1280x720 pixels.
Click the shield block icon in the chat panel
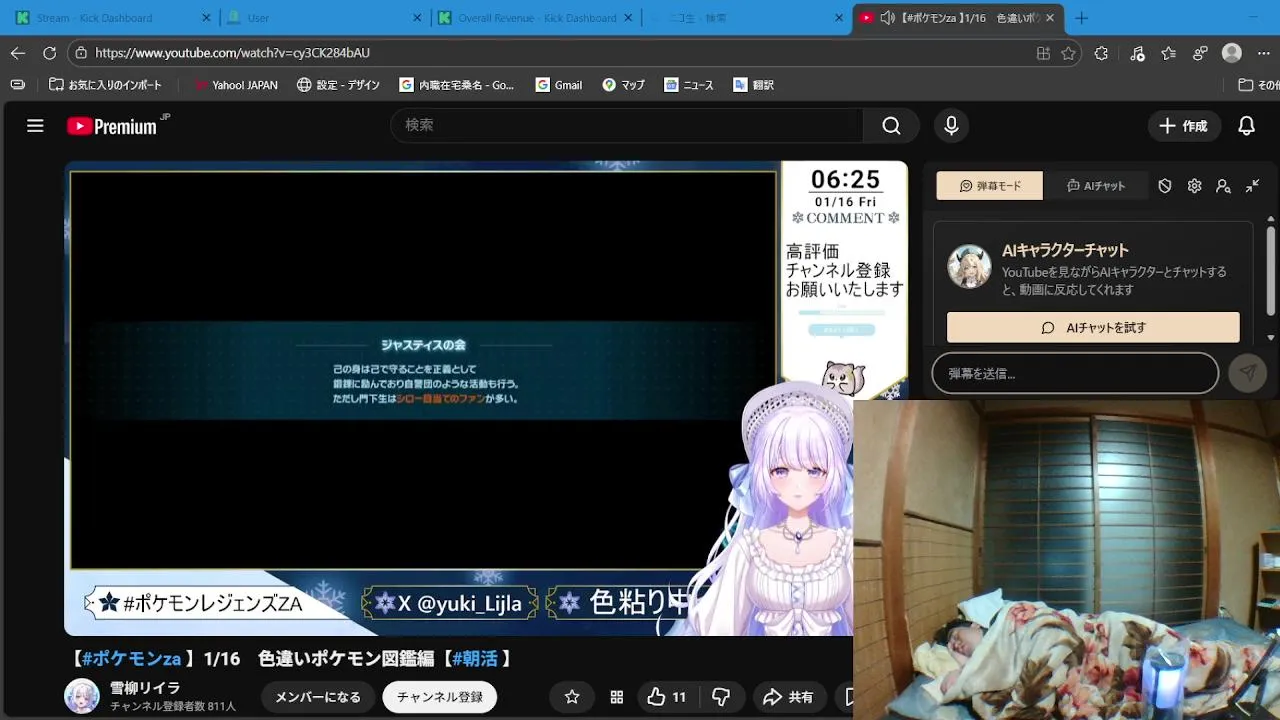[x=1165, y=186]
